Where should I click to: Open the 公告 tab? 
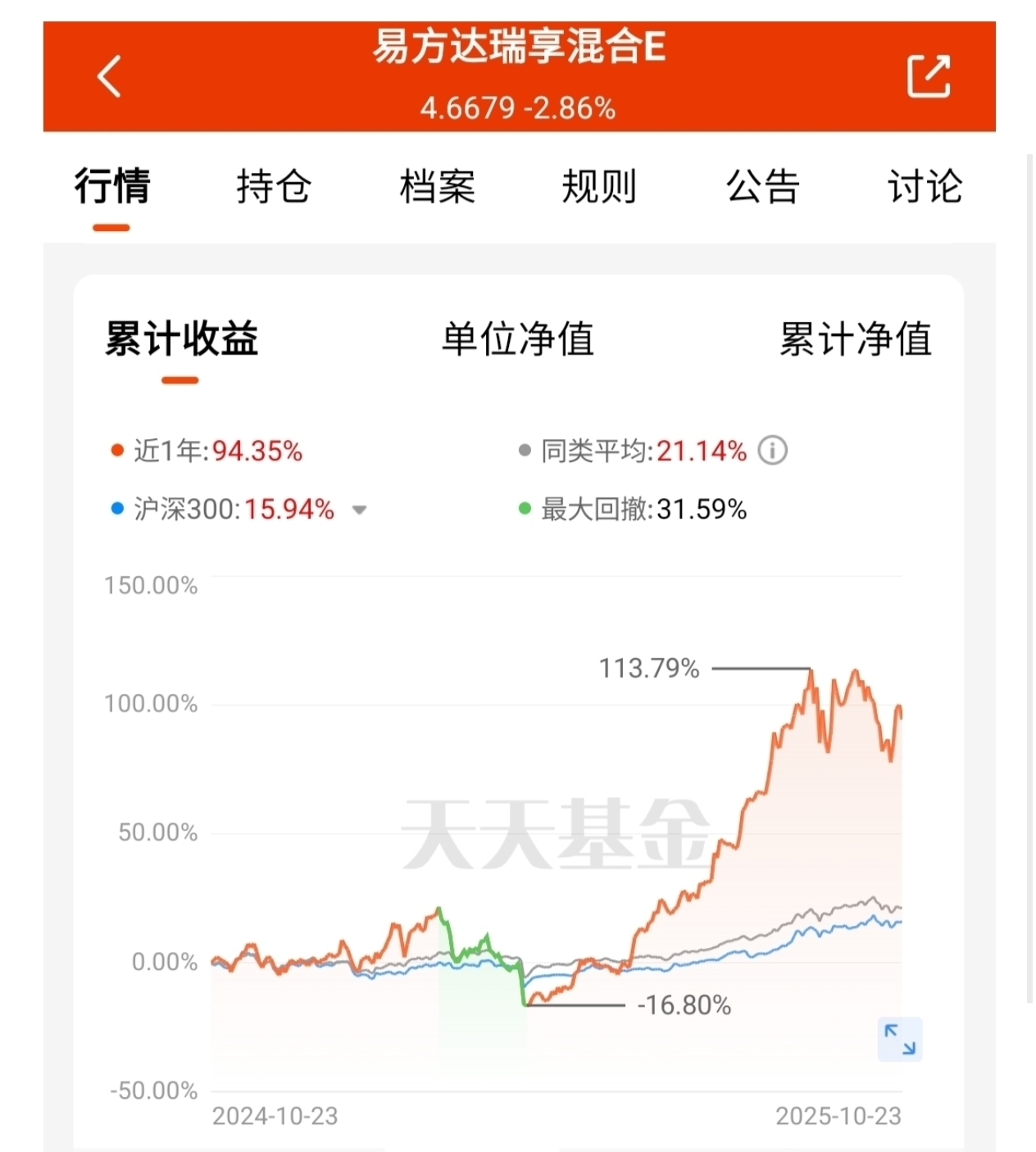[x=762, y=186]
